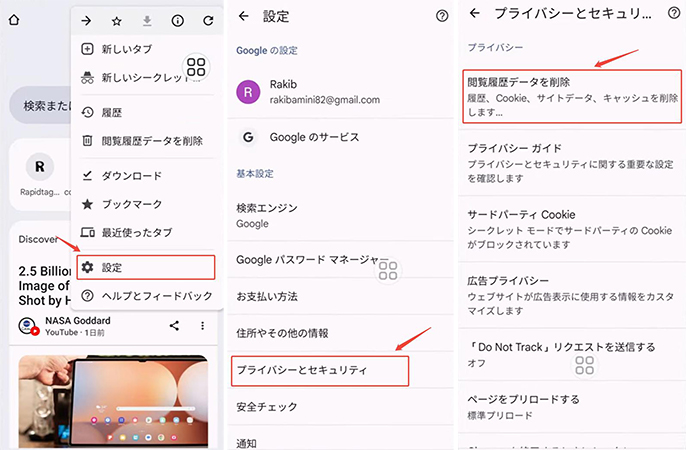
Task: Open 広告プライバシー setting
Action: (572, 295)
